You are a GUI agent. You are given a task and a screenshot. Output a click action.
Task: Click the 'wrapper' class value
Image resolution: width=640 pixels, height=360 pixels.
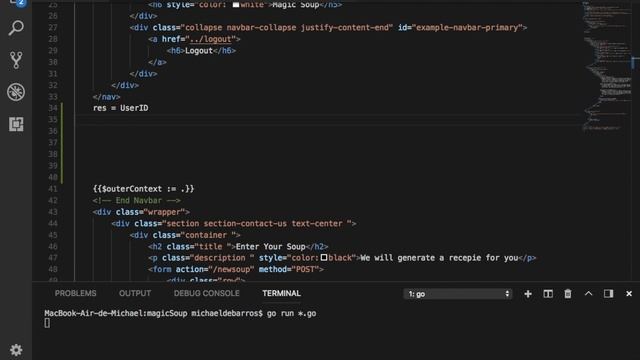[x=165, y=212]
